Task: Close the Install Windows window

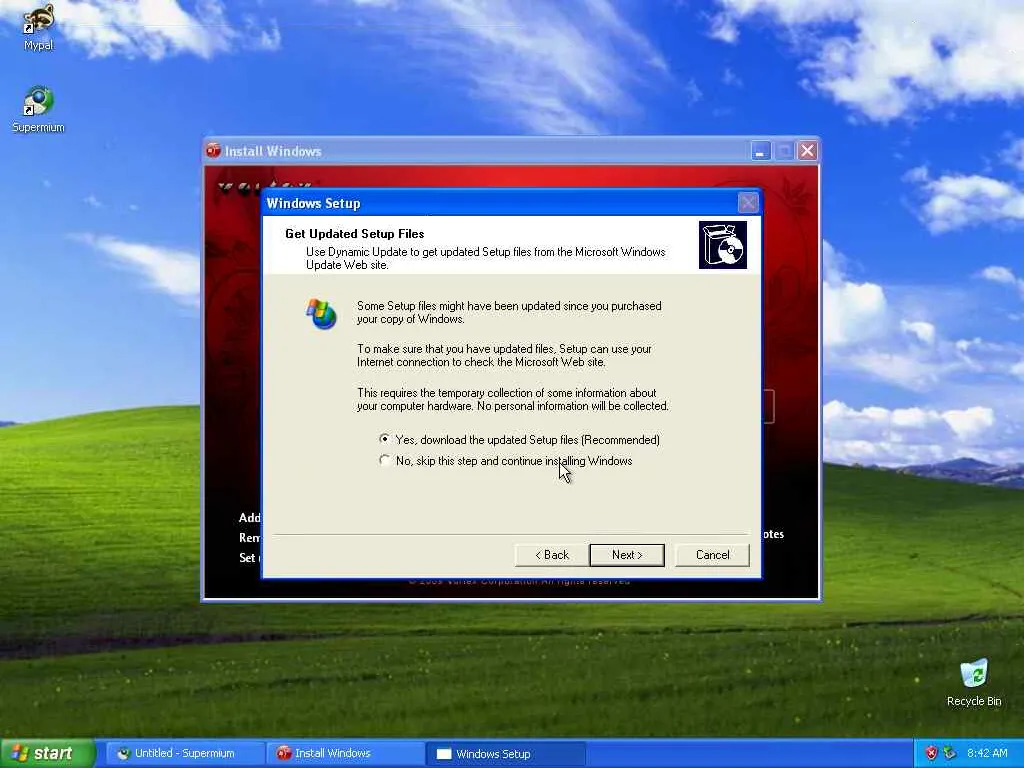Action: point(807,151)
